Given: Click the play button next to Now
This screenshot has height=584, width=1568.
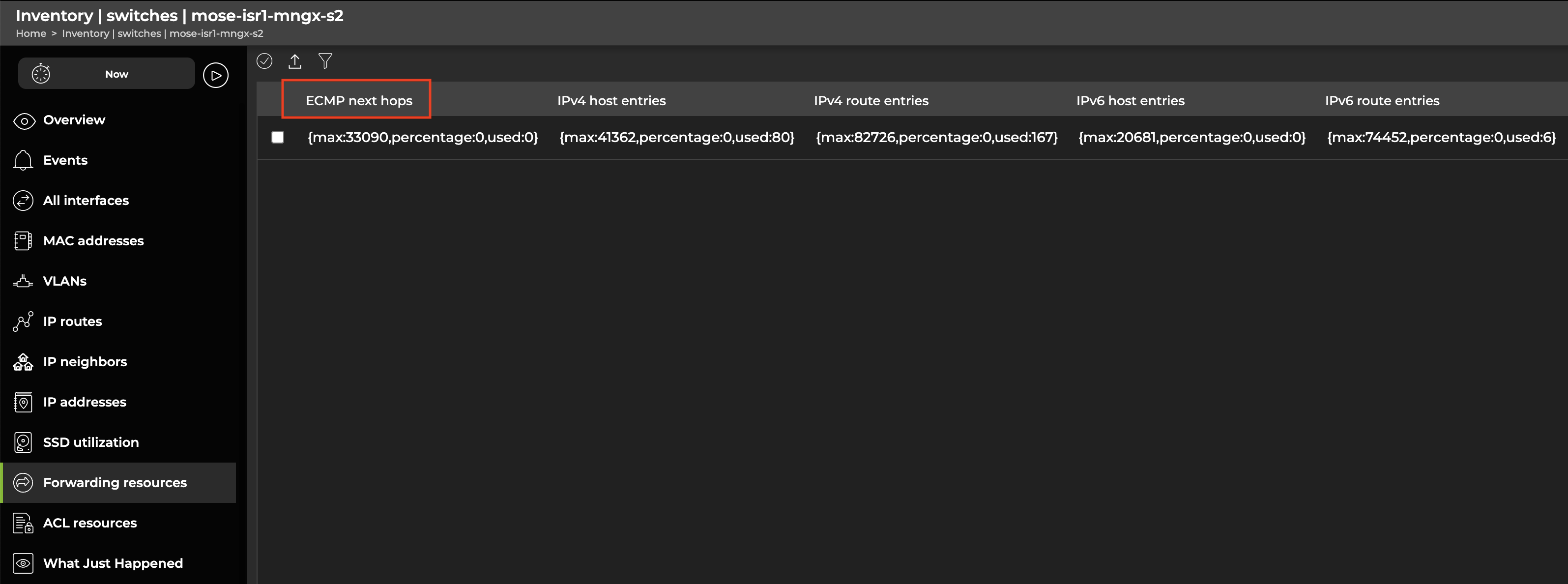Looking at the screenshot, I should (215, 76).
